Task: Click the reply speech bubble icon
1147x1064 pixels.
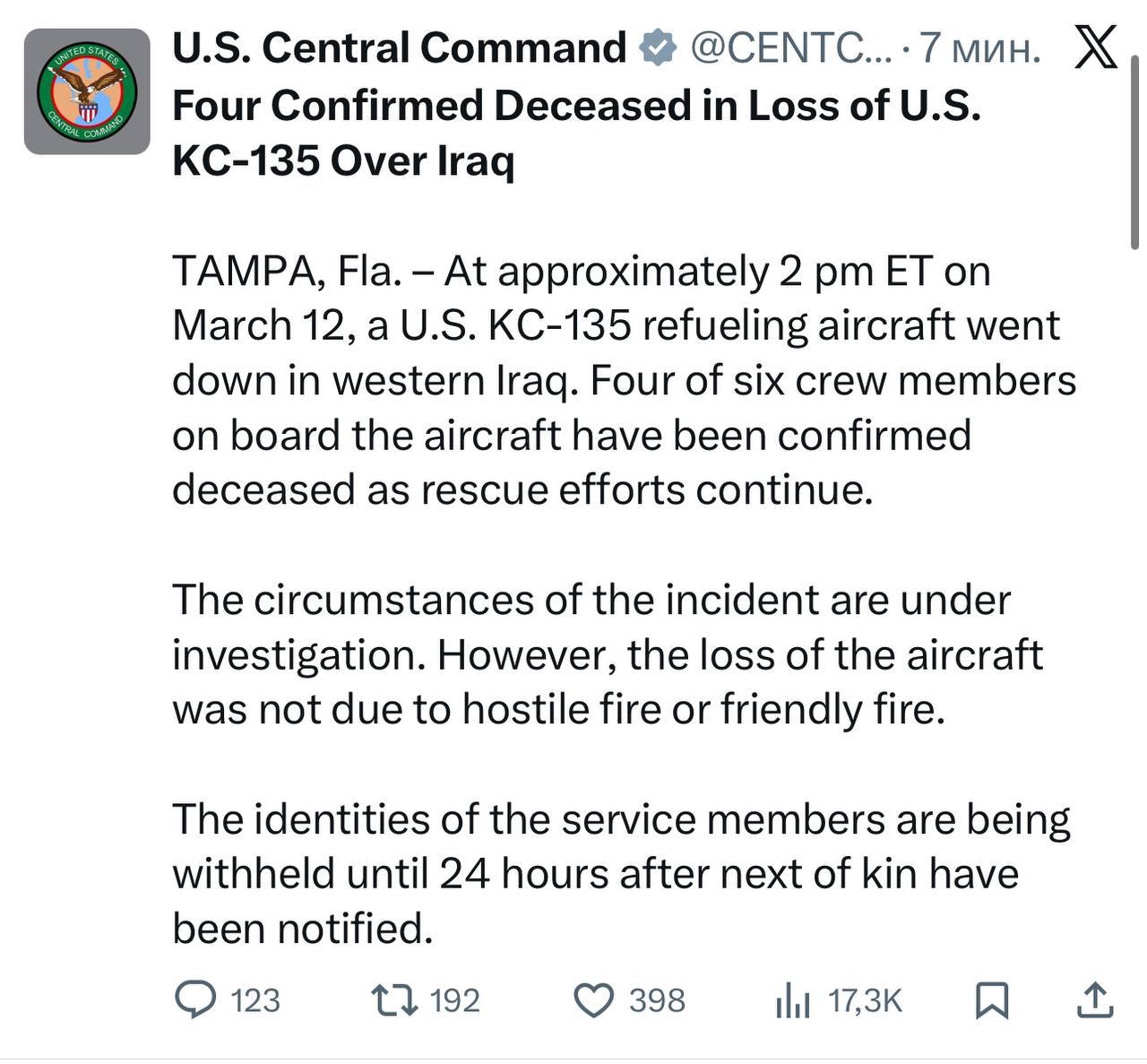Action: [x=194, y=999]
